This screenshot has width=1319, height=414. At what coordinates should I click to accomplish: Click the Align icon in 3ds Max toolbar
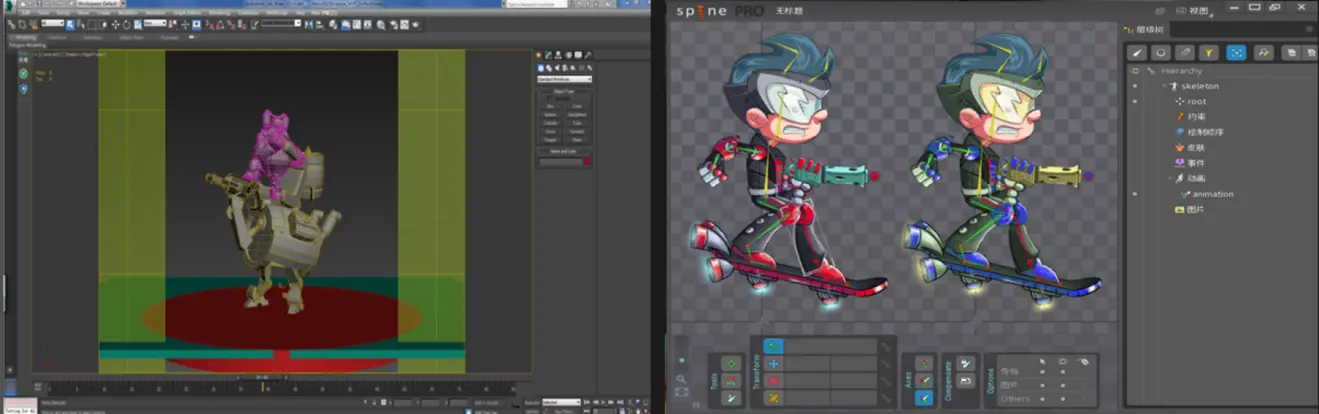[320, 24]
